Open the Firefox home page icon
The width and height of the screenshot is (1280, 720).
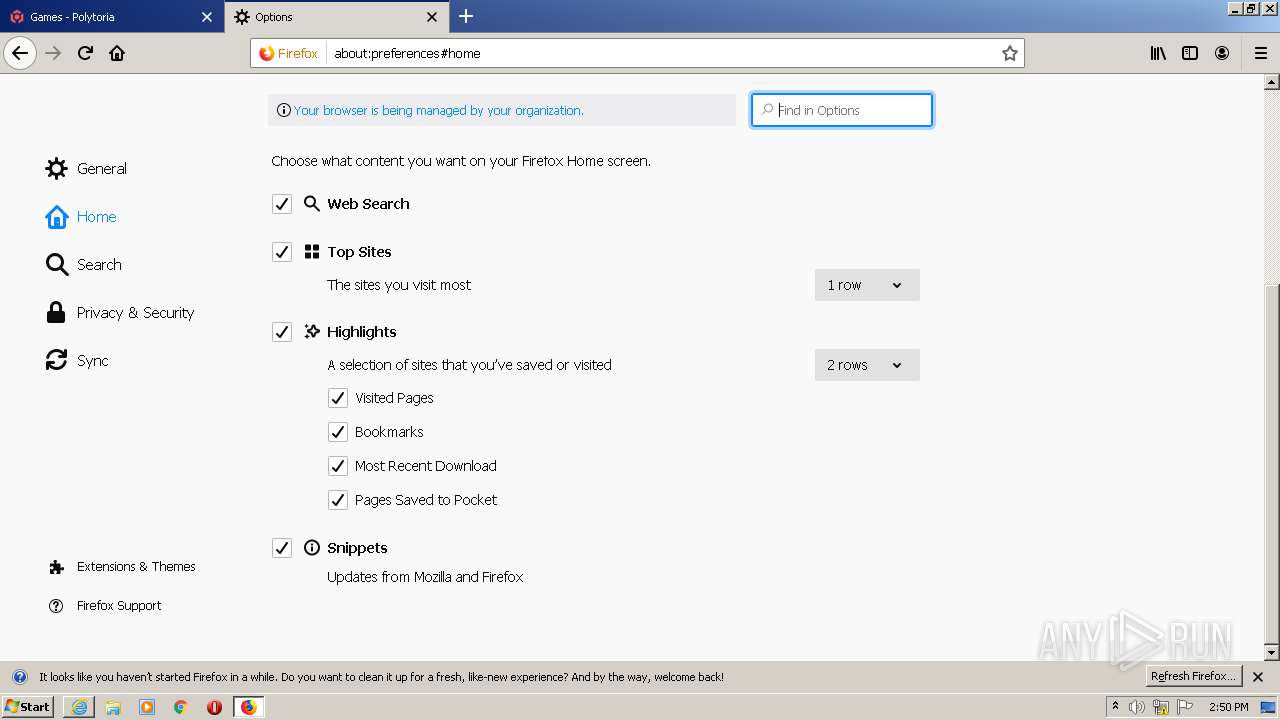point(117,53)
